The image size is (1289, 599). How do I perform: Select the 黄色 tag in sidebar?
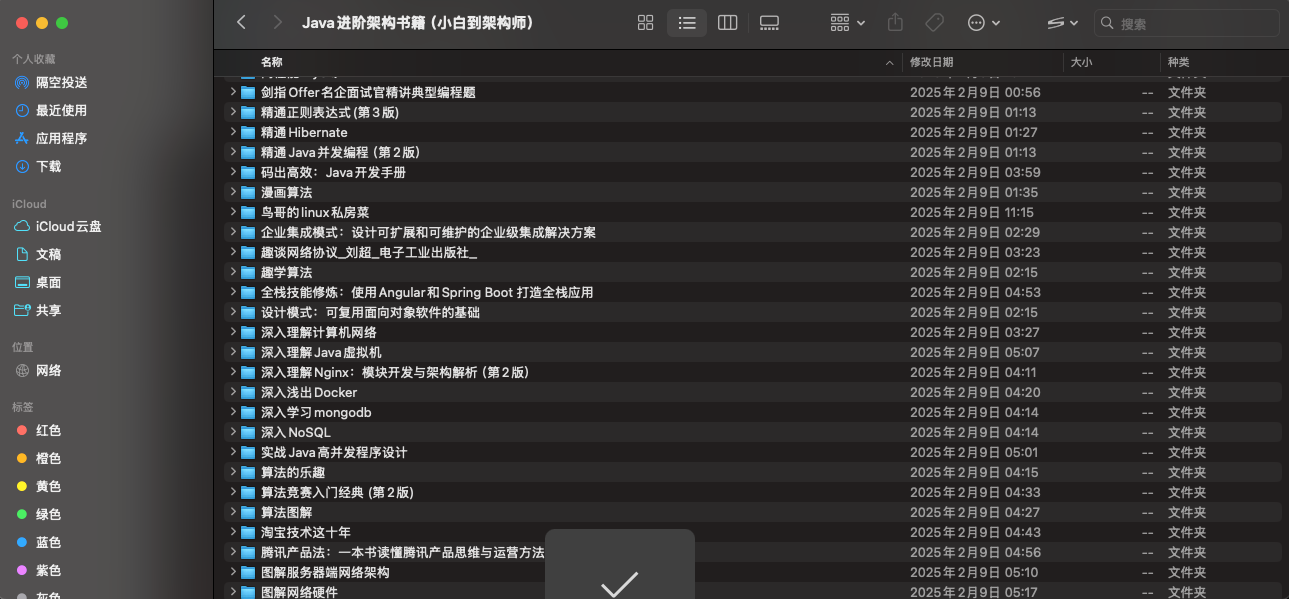pyautogui.click(x=37, y=486)
